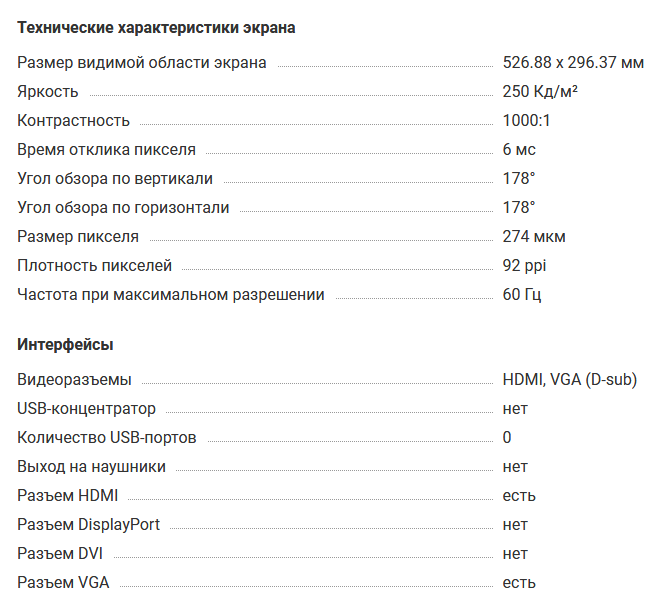
Task: Click the "Плотность пикселей" label
Action: click(x=95, y=266)
